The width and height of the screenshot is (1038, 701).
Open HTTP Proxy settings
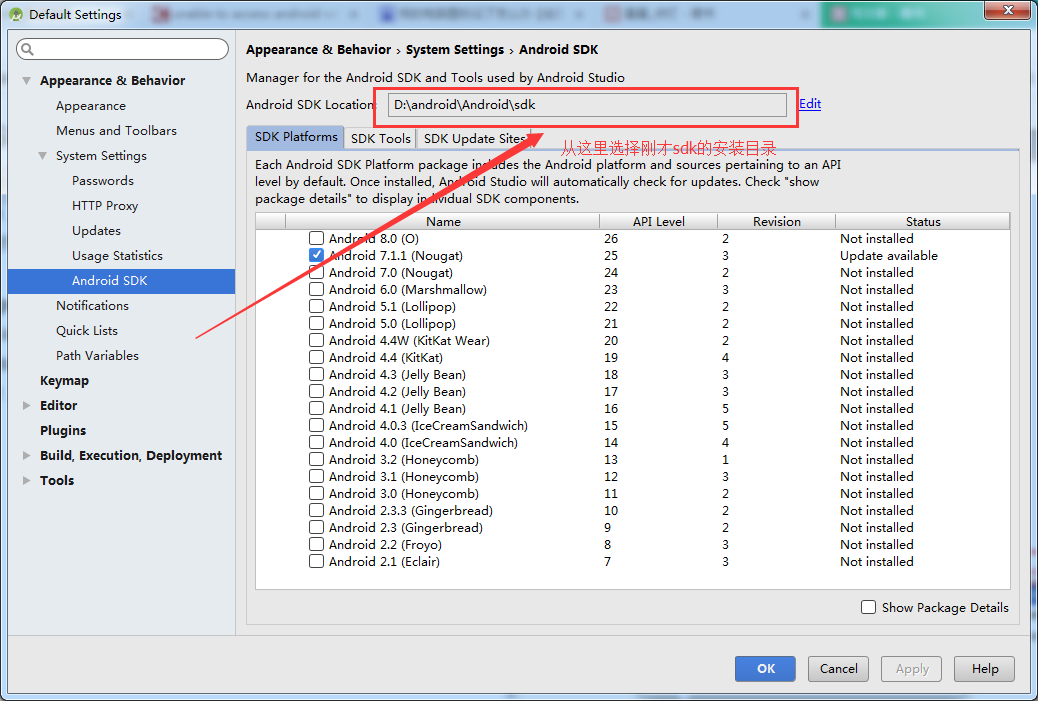tap(105, 206)
